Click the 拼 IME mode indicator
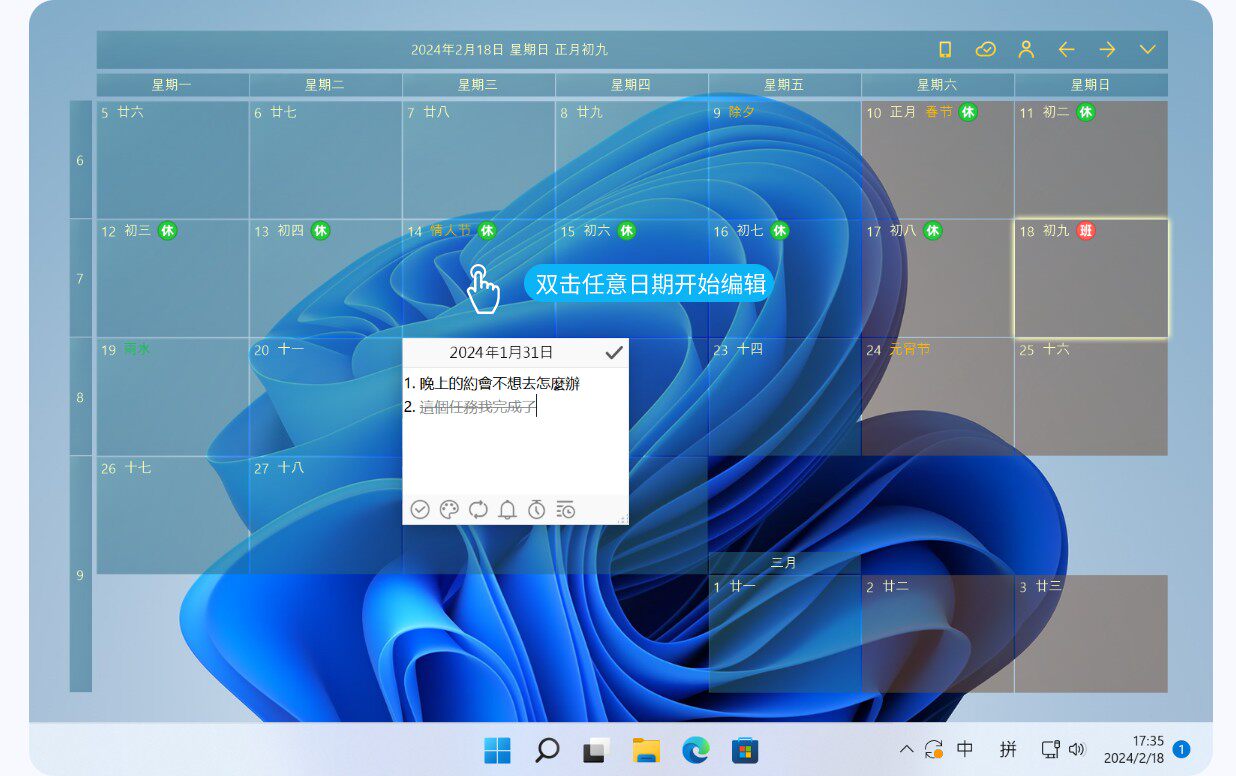The width and height of the screenshot is (1236, 776). 1008,748
